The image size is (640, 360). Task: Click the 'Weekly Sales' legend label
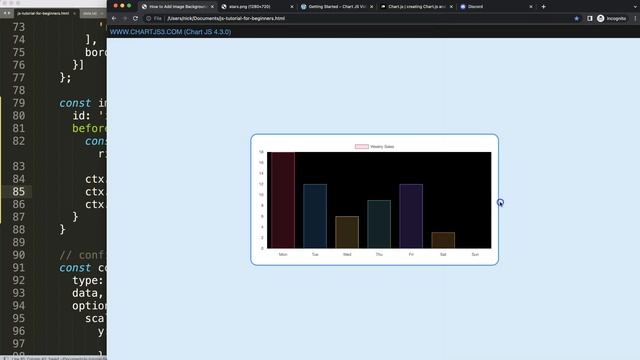[382, 147]
